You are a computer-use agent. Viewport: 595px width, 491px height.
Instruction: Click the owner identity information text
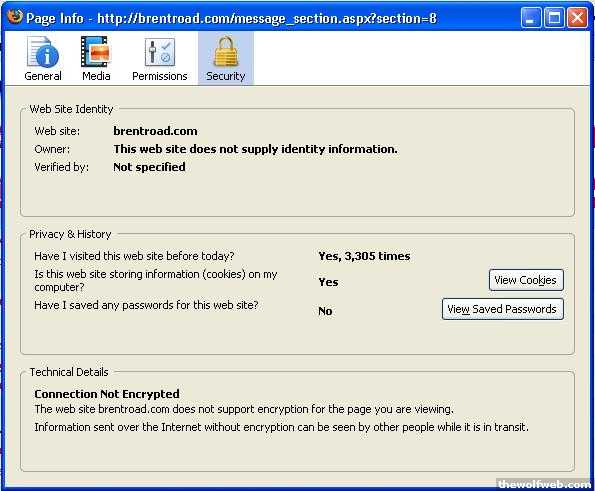[255, 149]
